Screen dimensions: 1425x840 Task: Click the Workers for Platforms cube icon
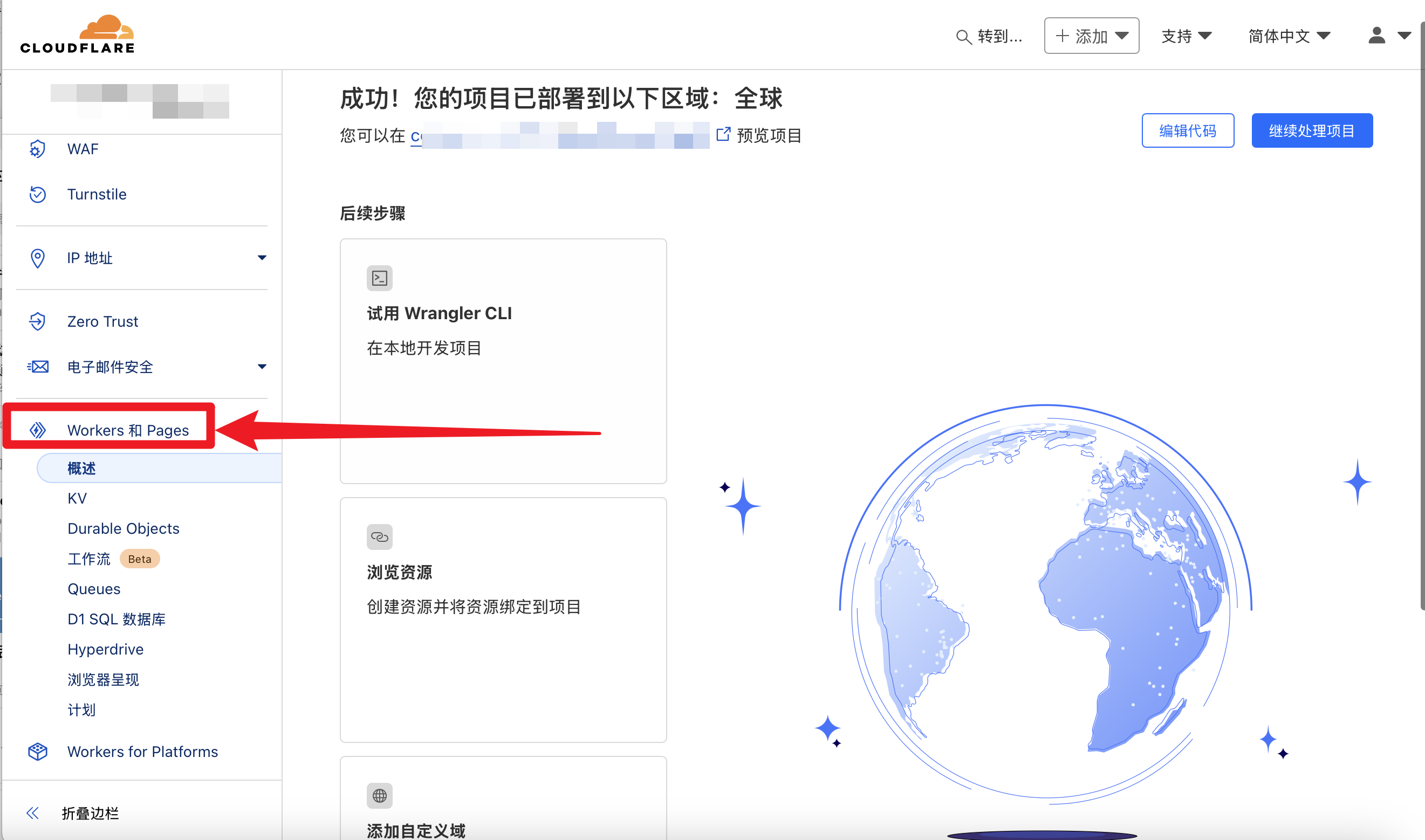(x=37, y=752)
